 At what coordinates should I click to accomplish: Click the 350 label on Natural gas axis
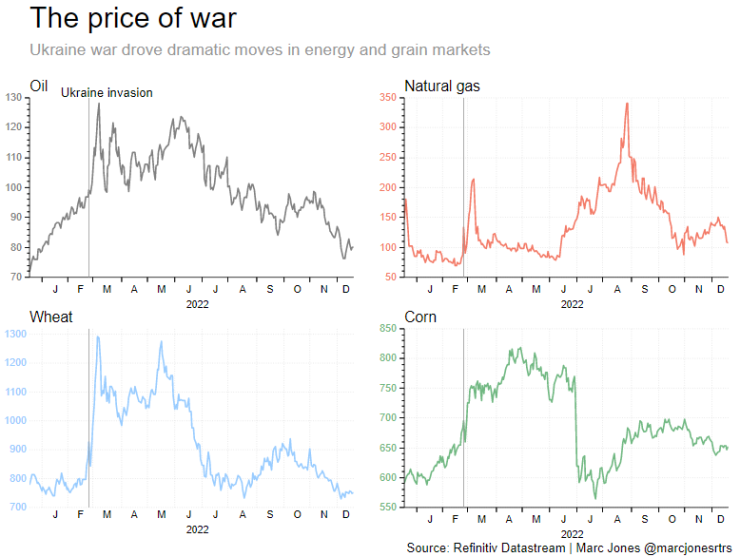click(388, 97)
